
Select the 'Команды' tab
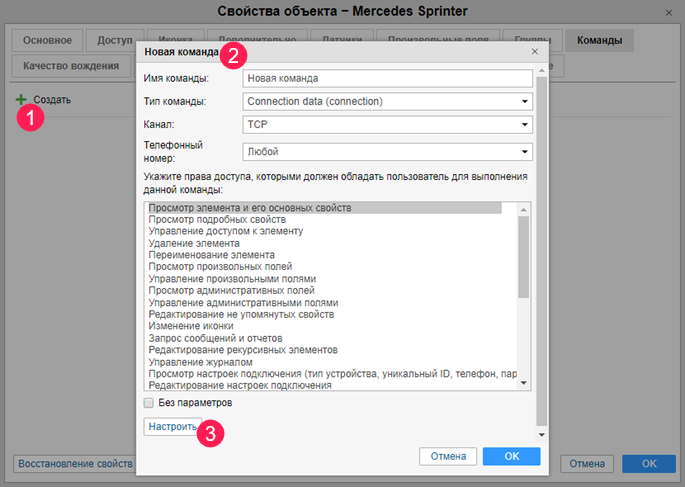(x=598, y=41)
